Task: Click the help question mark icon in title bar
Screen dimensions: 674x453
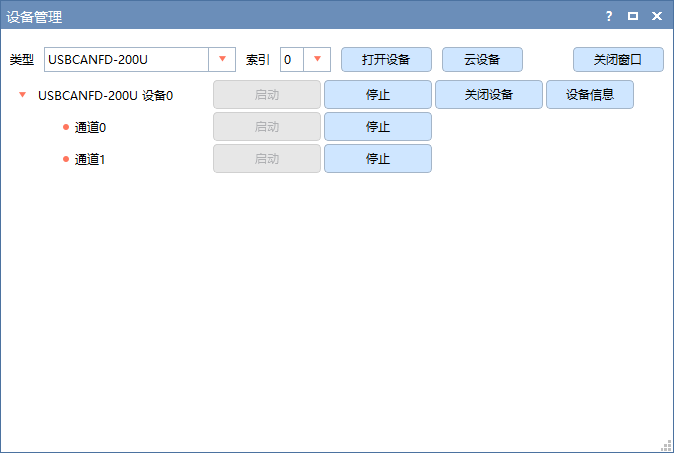Action: point(609,16)
